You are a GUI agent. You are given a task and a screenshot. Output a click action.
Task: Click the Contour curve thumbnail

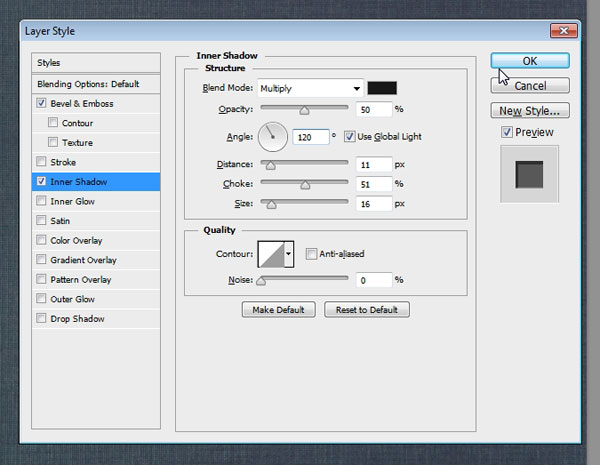271,255
